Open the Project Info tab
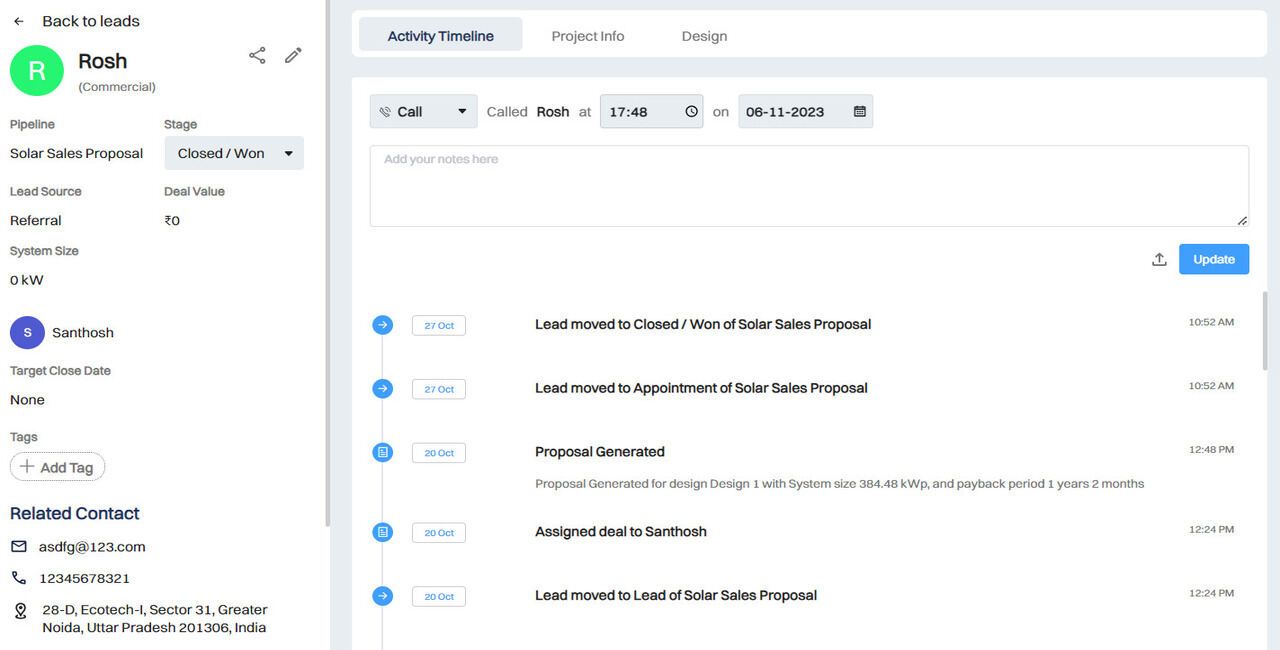The image size is (1280, 650). tap(588, 35)
